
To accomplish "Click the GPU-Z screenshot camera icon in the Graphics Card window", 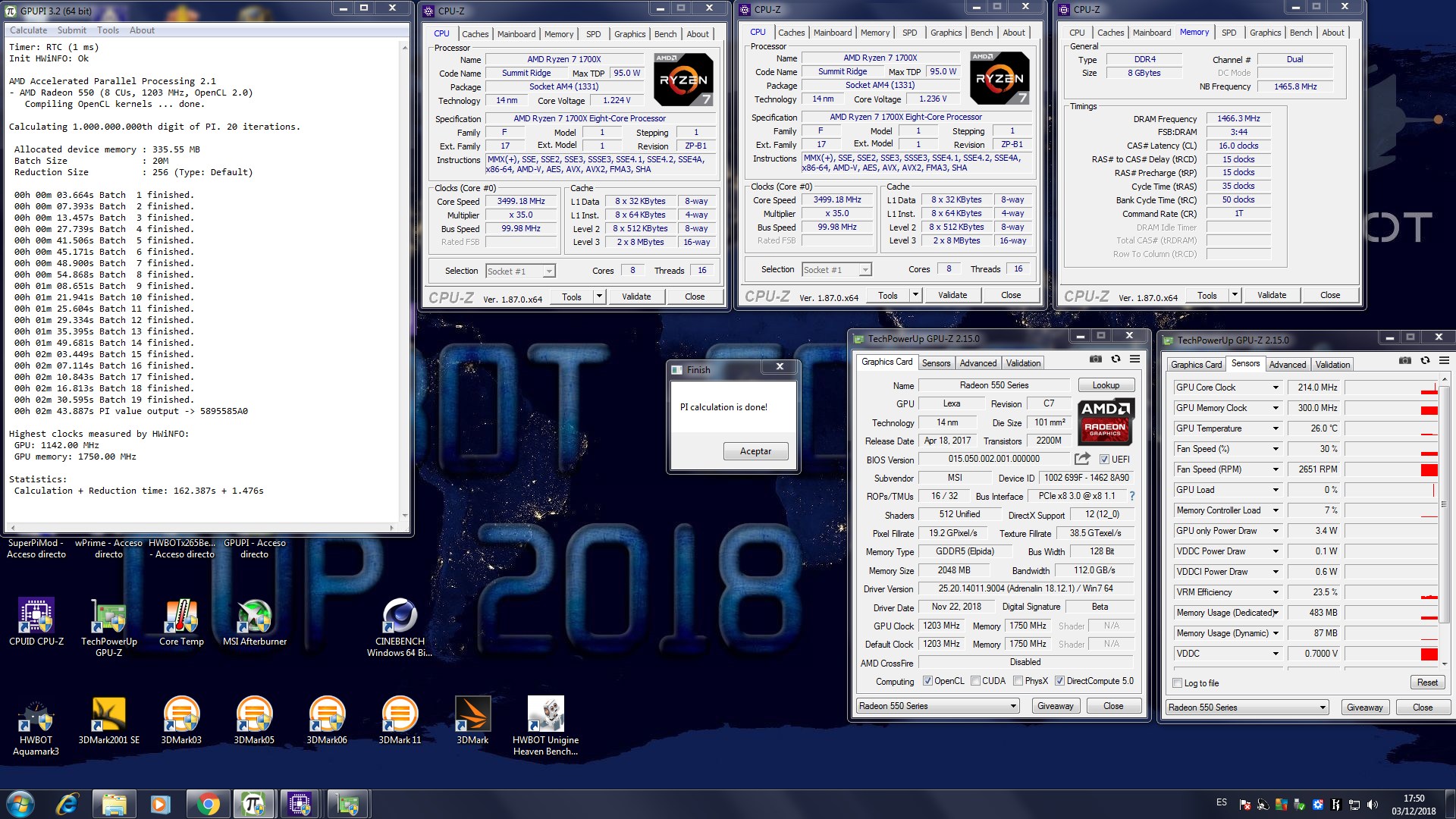I will click(1095, 359).
